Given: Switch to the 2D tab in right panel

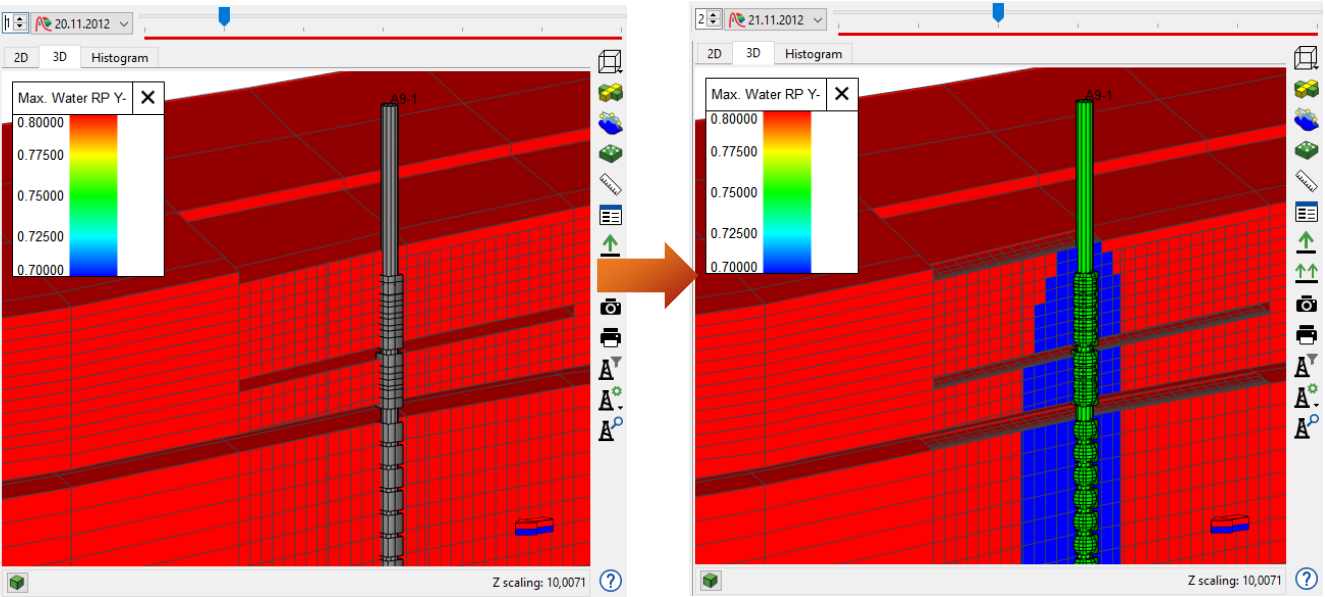Looking at the screenshot, I should tap(713, 54).
